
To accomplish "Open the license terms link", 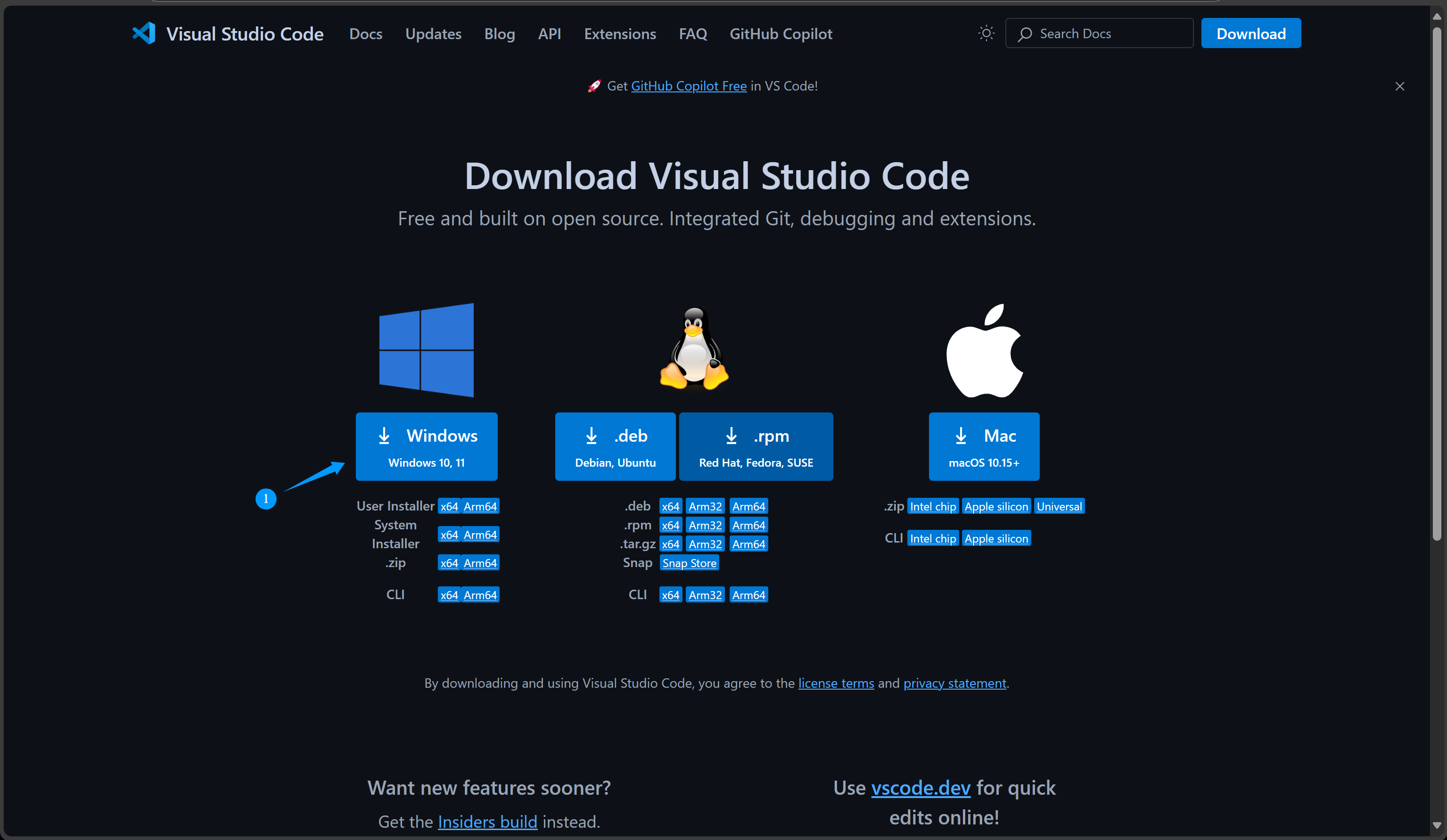I will (x=836, y=683).
